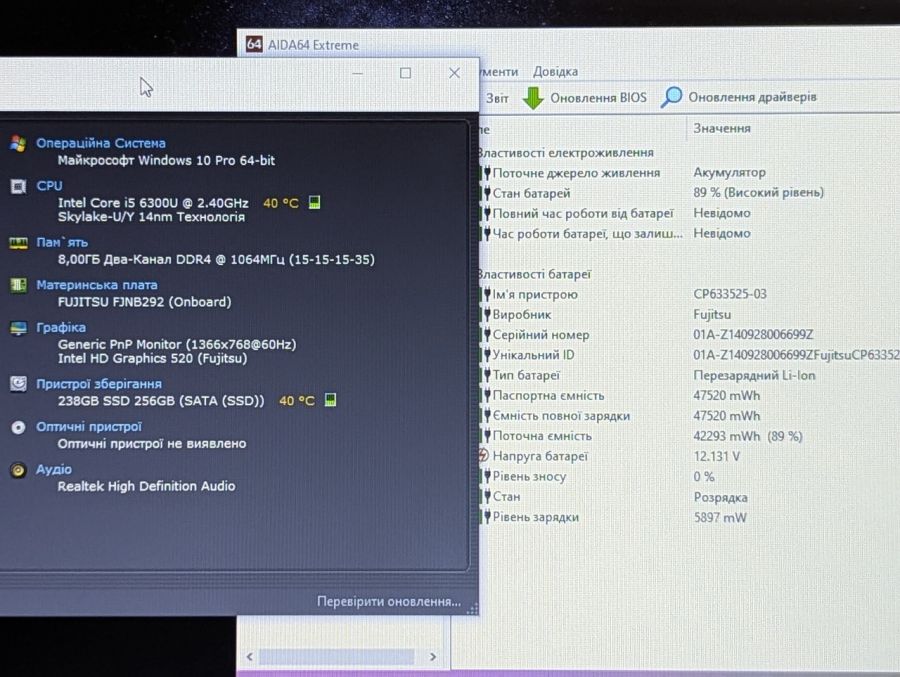Open the Довідка menu in AIDA64

pos(555,72)
